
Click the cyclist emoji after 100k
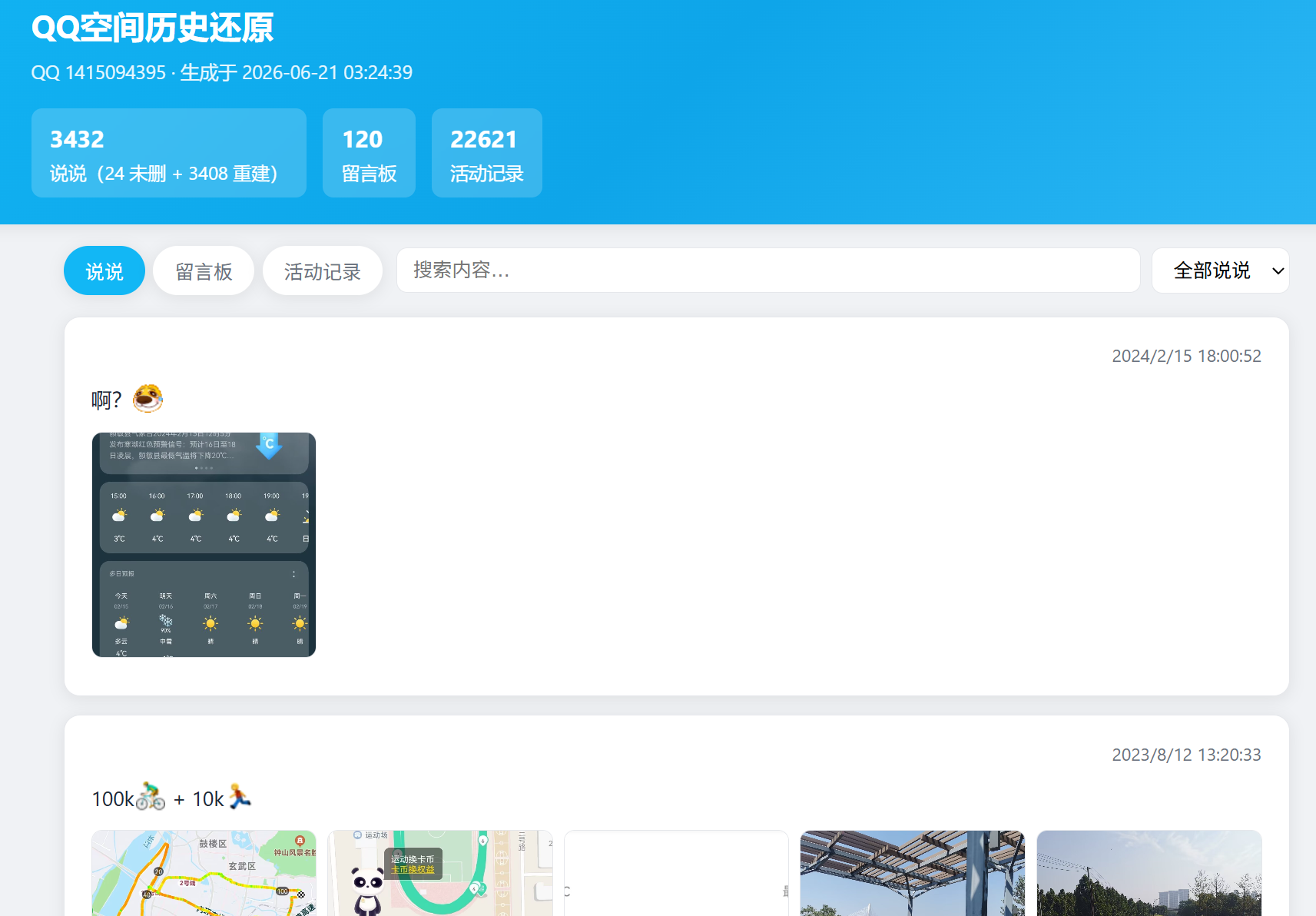tap(151, 798)
